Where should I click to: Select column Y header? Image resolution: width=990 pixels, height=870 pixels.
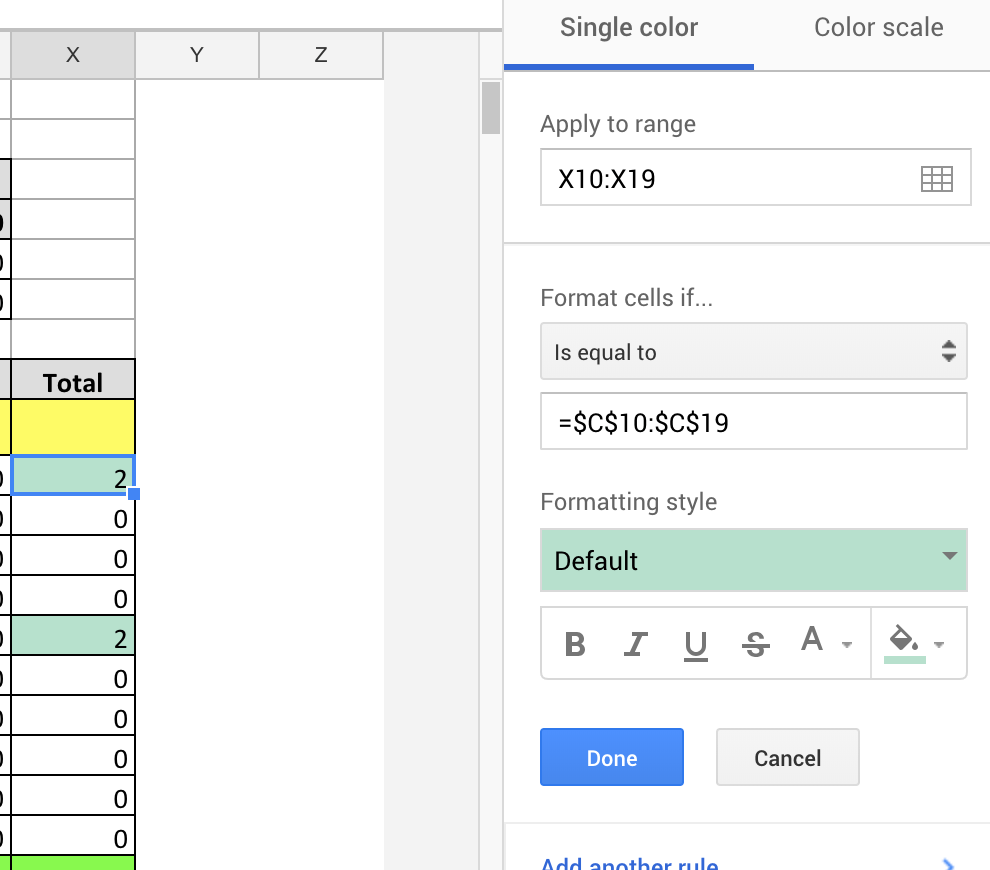197,56
